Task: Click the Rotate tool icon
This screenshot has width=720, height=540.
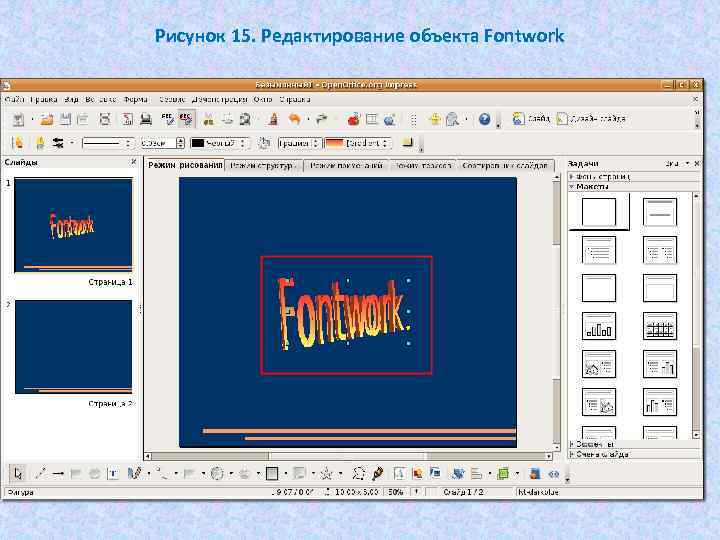Action: [458, 473]
